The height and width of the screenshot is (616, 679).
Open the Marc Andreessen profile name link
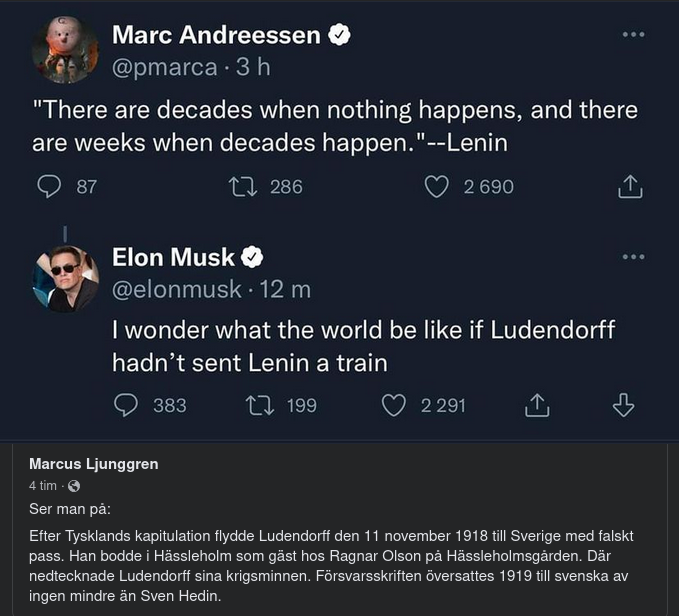[x=216, y=35]
